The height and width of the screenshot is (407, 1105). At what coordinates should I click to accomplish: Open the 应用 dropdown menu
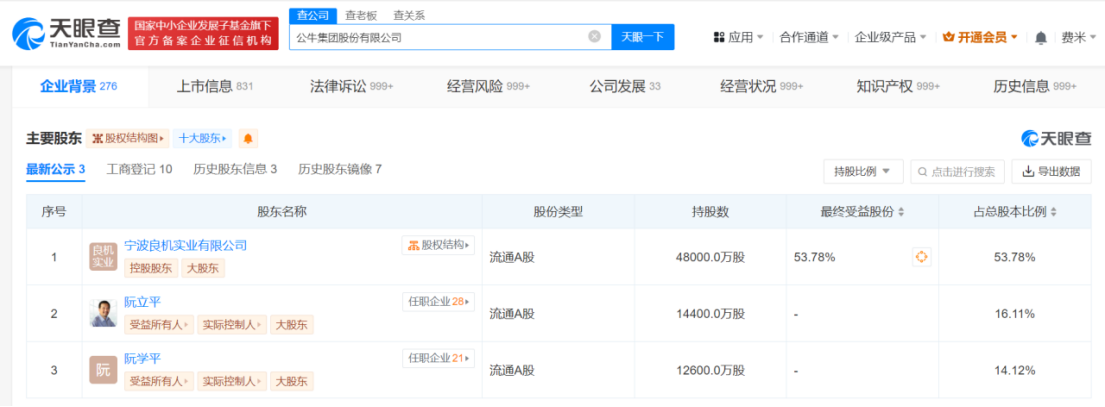739,37
